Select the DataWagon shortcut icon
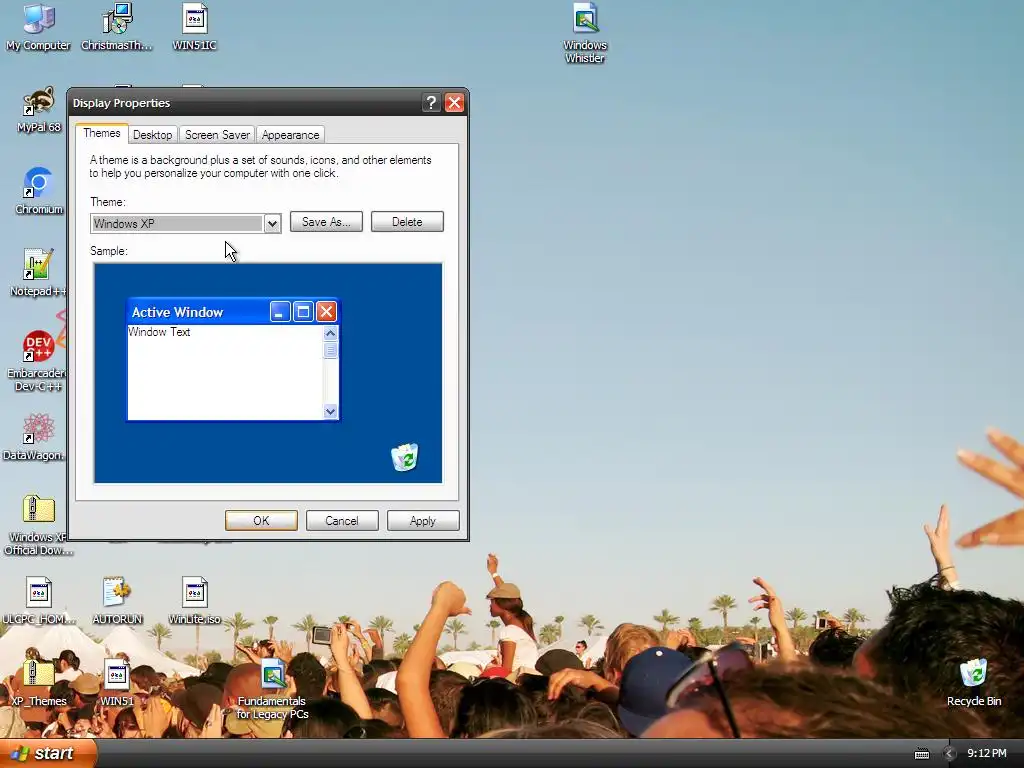Screen dimensions: 1024x768 click(36, 438)
